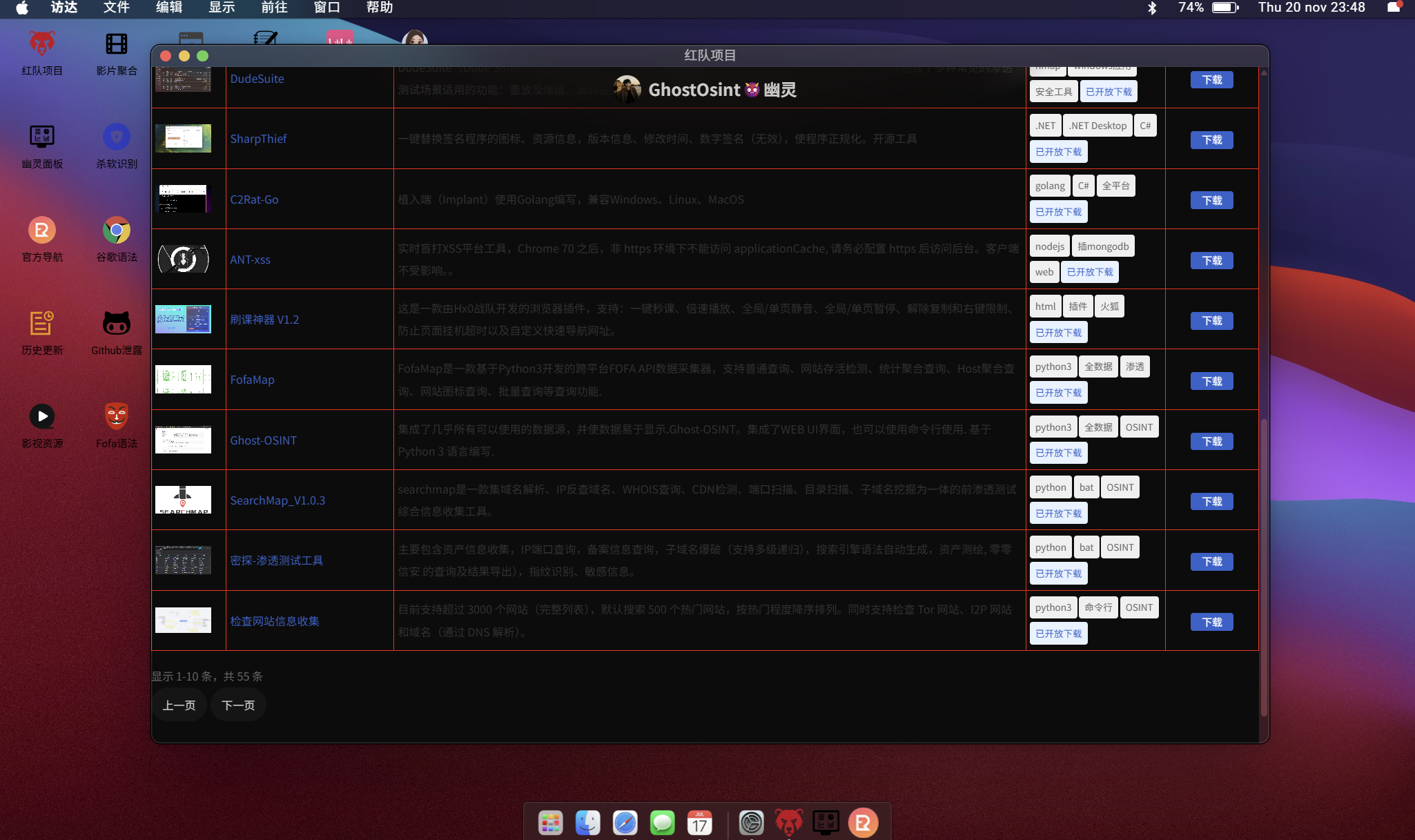Open the Fofa语法 mask icon

116,416
